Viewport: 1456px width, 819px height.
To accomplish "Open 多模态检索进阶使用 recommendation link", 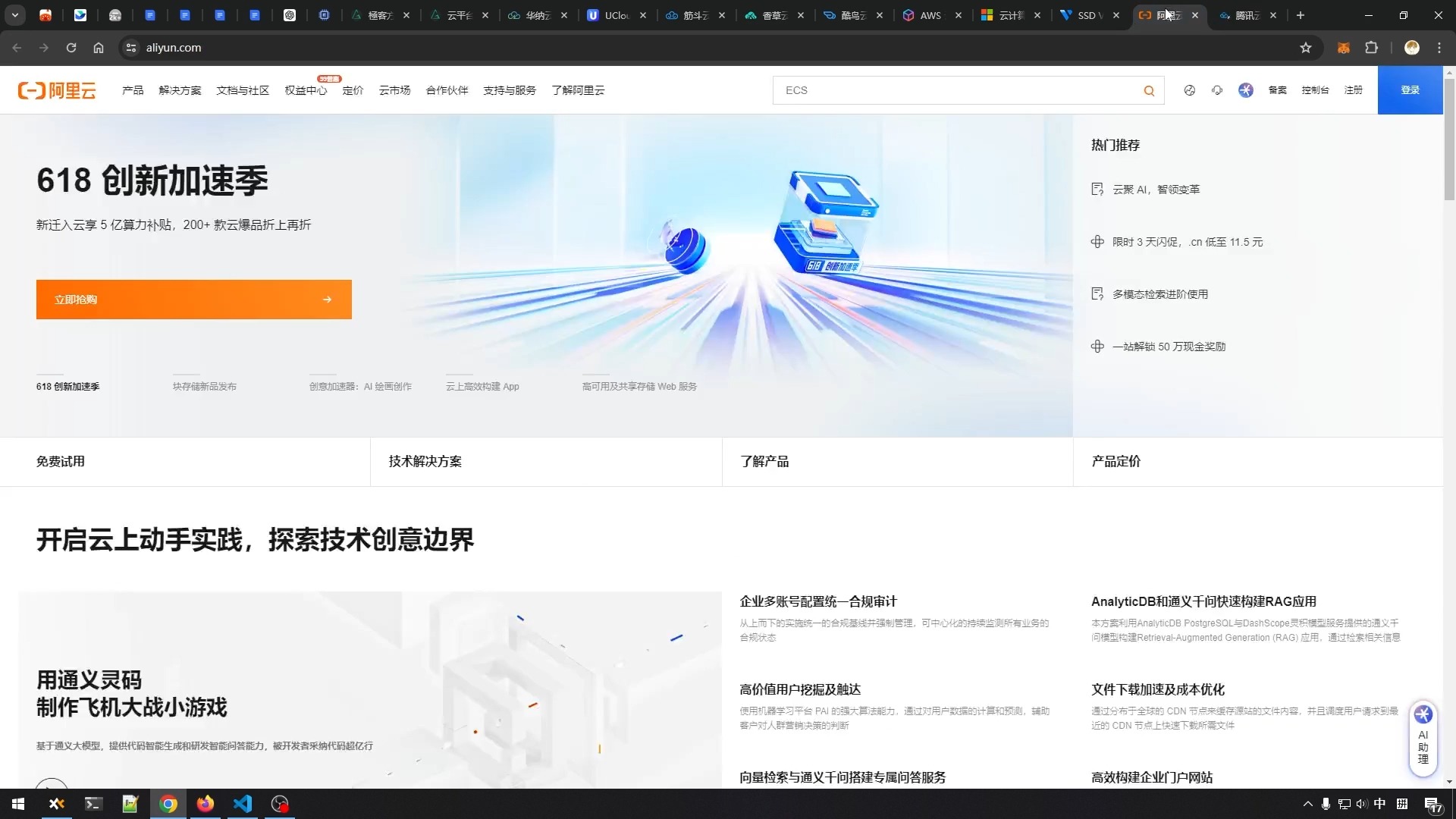I will 1160,294.
